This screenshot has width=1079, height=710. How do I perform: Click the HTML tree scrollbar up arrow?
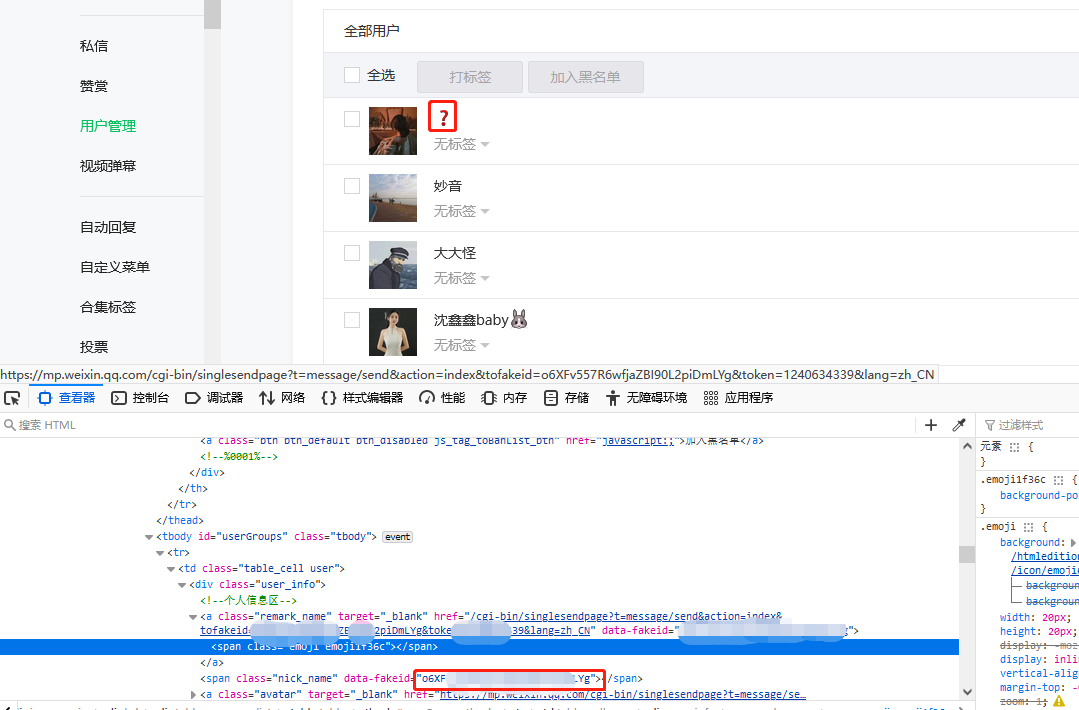(x=967, y=446)
